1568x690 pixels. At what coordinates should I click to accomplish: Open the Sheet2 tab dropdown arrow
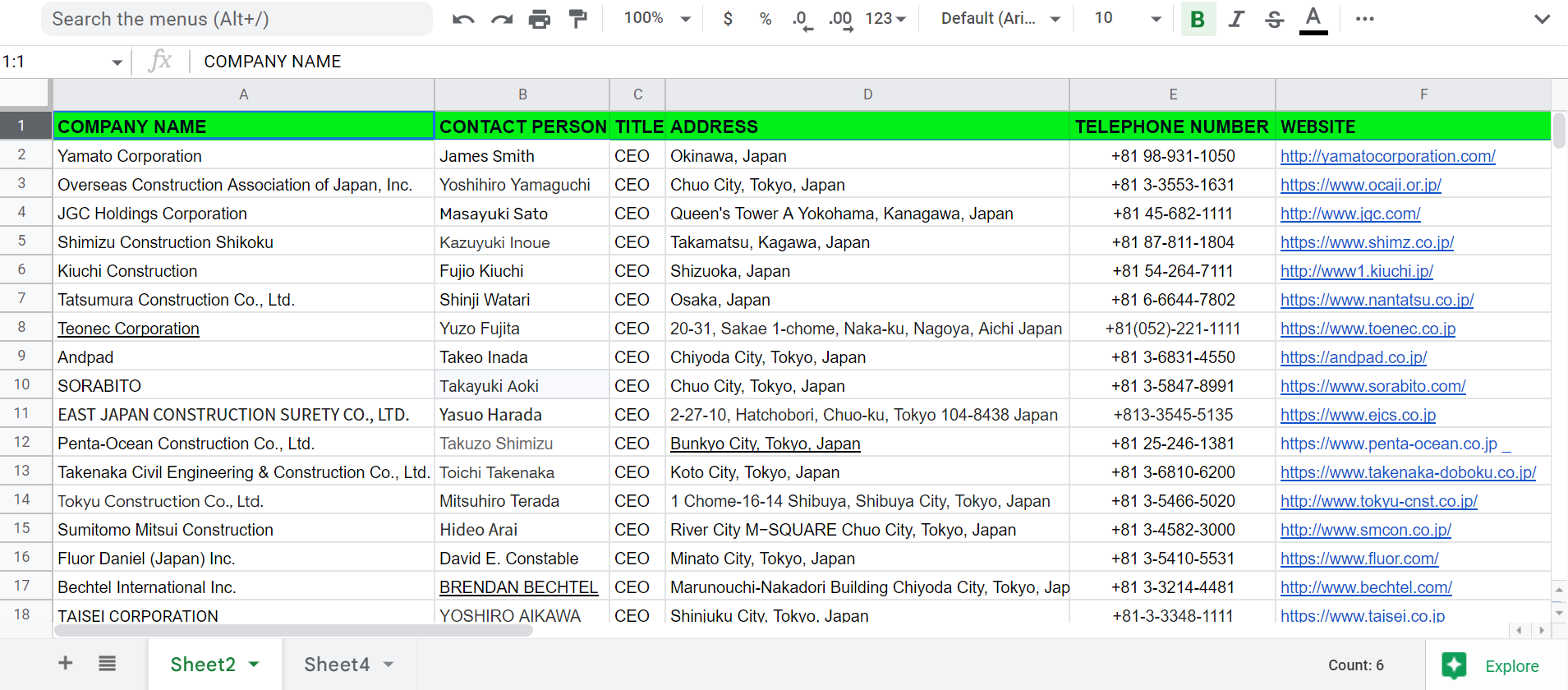[254, 665]
